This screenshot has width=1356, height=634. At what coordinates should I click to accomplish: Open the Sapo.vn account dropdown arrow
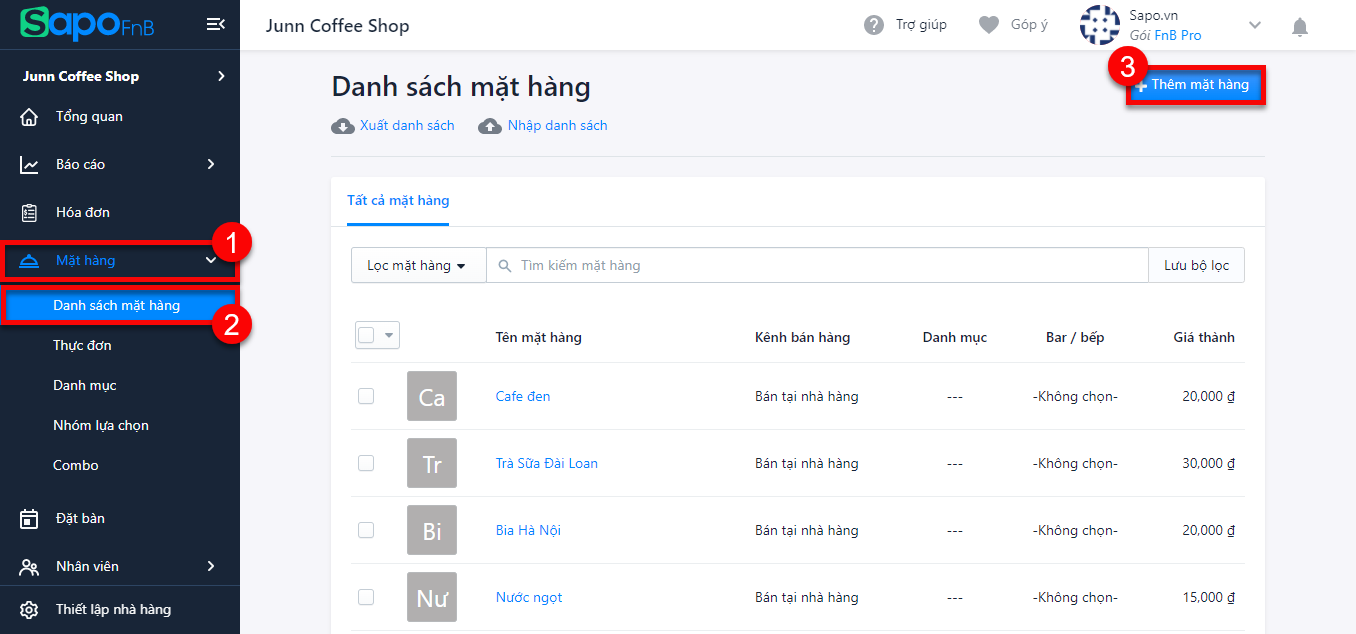(1255, 25)
